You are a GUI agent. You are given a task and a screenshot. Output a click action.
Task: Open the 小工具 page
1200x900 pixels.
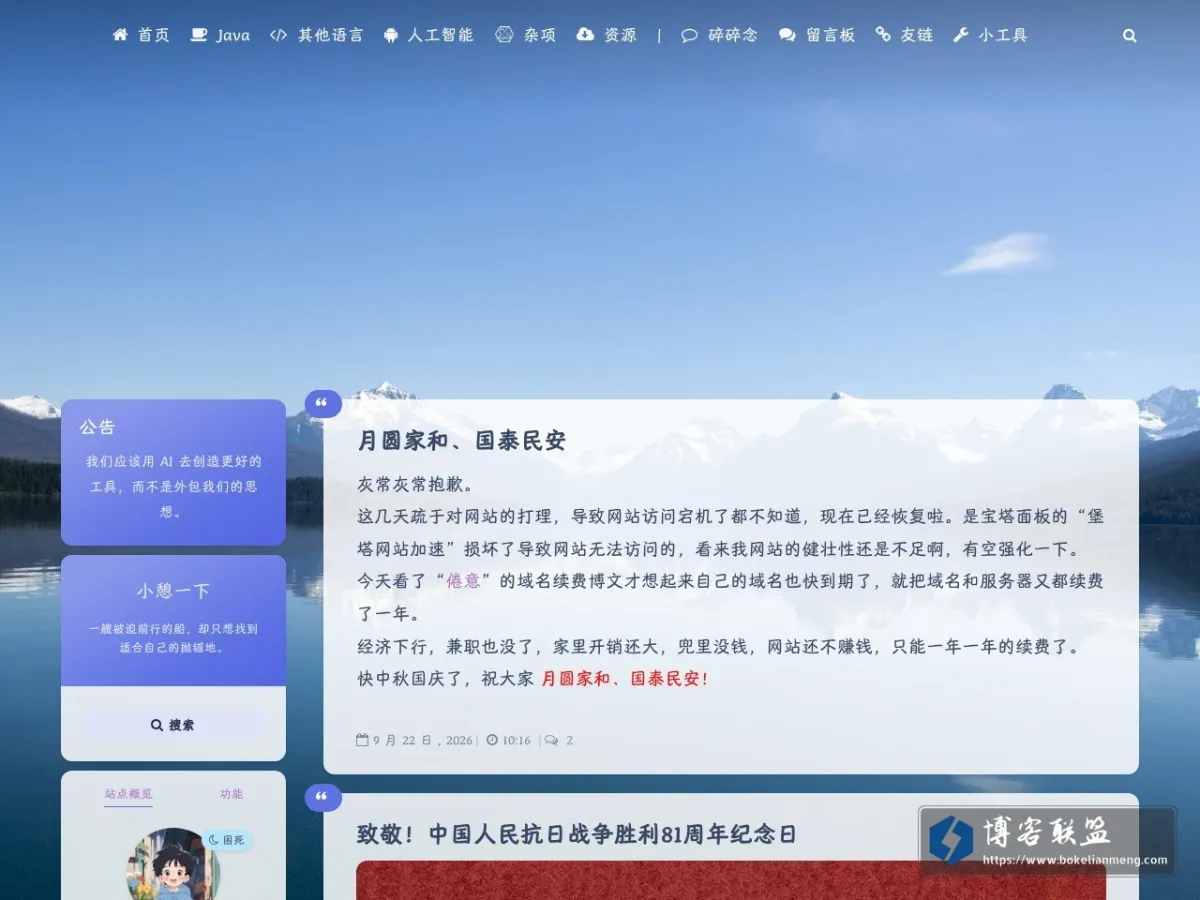point(1003,35)
